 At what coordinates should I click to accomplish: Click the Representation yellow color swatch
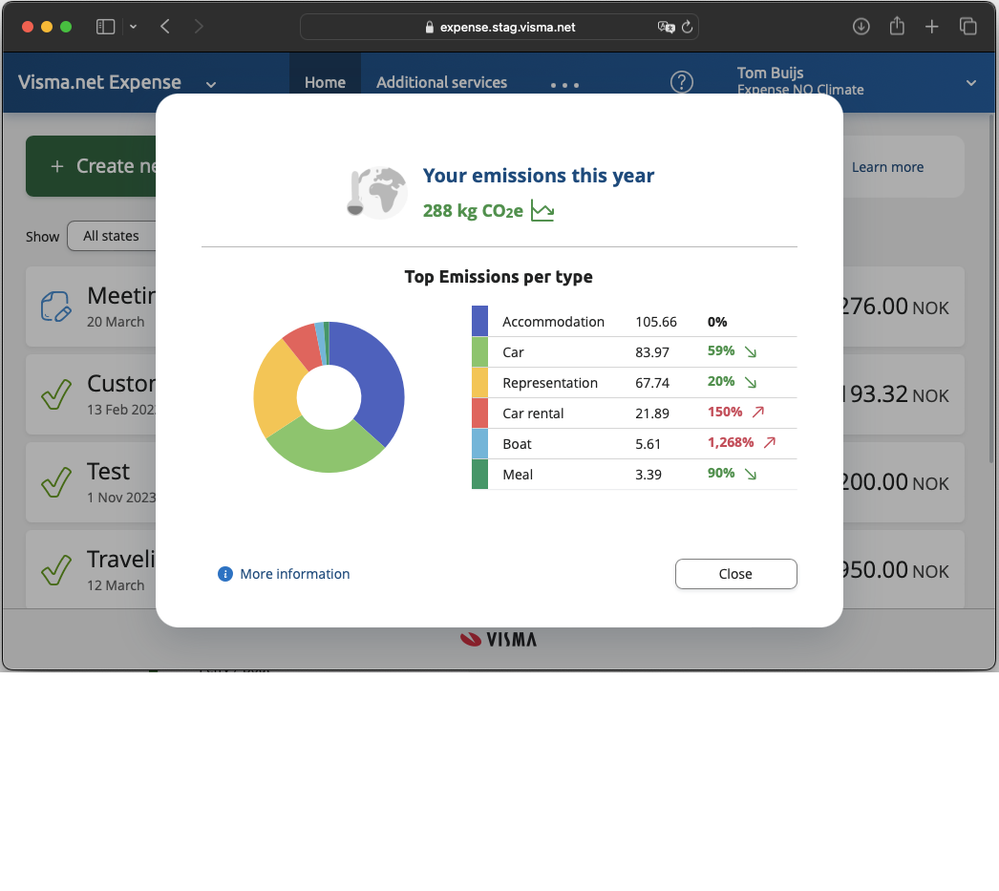480,382
